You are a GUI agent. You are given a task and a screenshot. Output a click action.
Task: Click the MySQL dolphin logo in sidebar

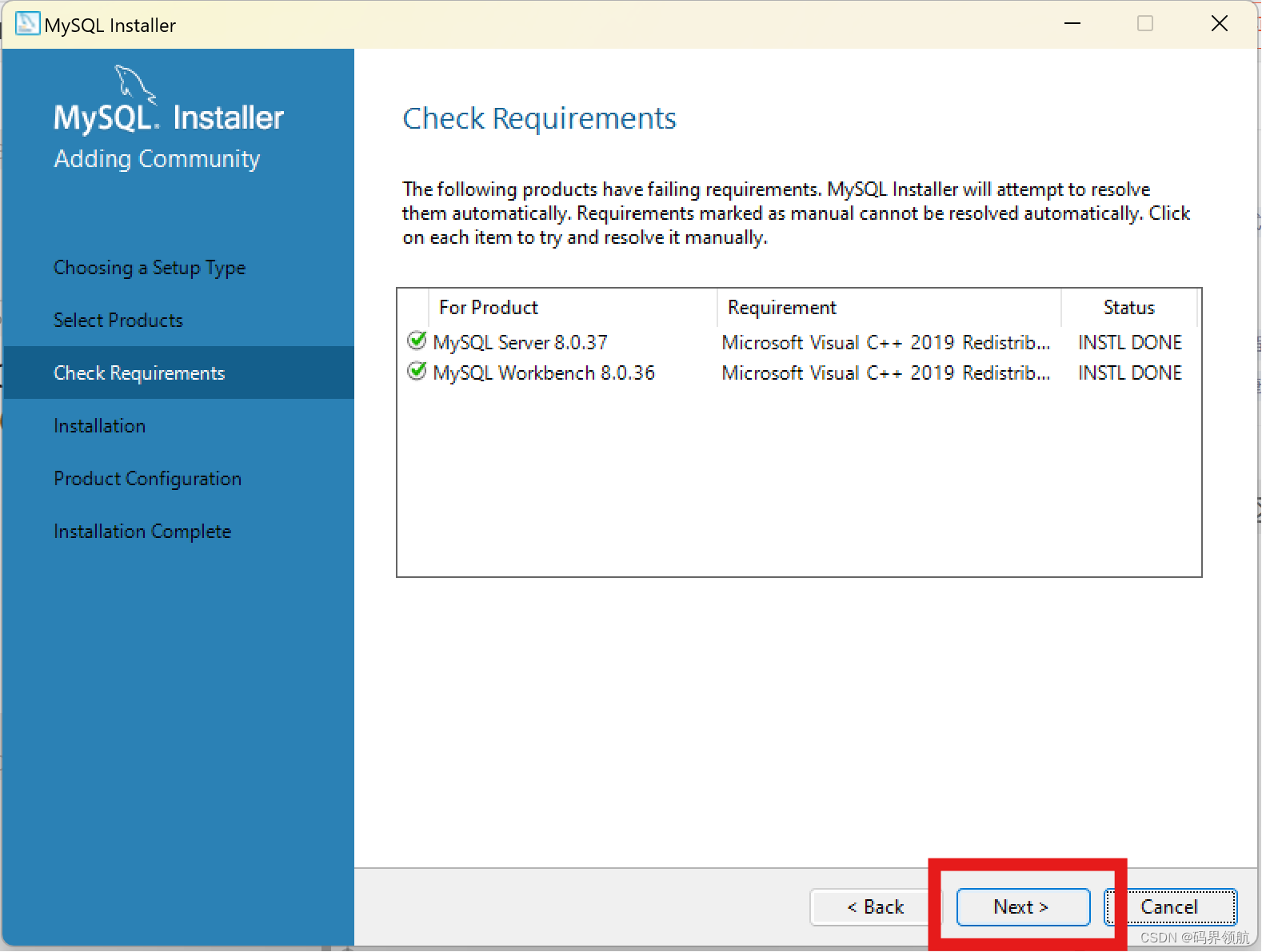[136, 85]
